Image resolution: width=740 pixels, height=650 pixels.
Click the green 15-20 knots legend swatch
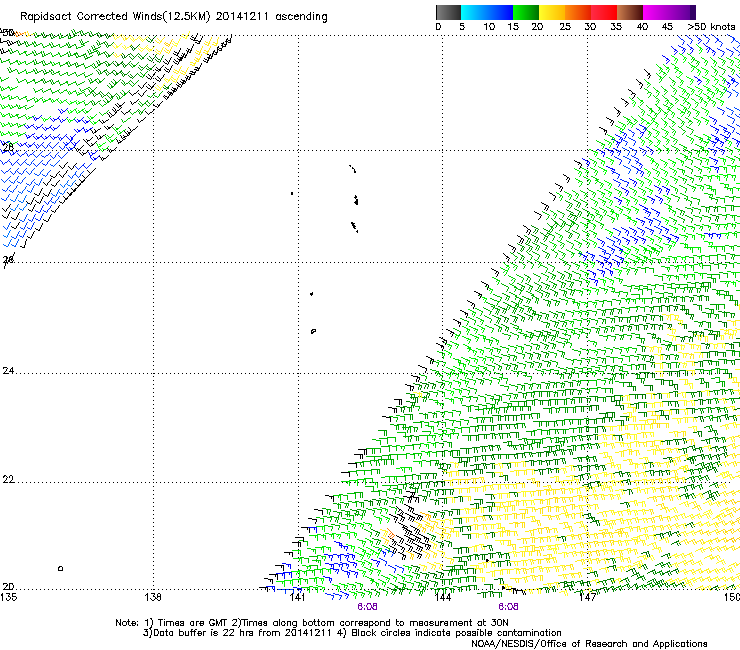click(526, 12)
